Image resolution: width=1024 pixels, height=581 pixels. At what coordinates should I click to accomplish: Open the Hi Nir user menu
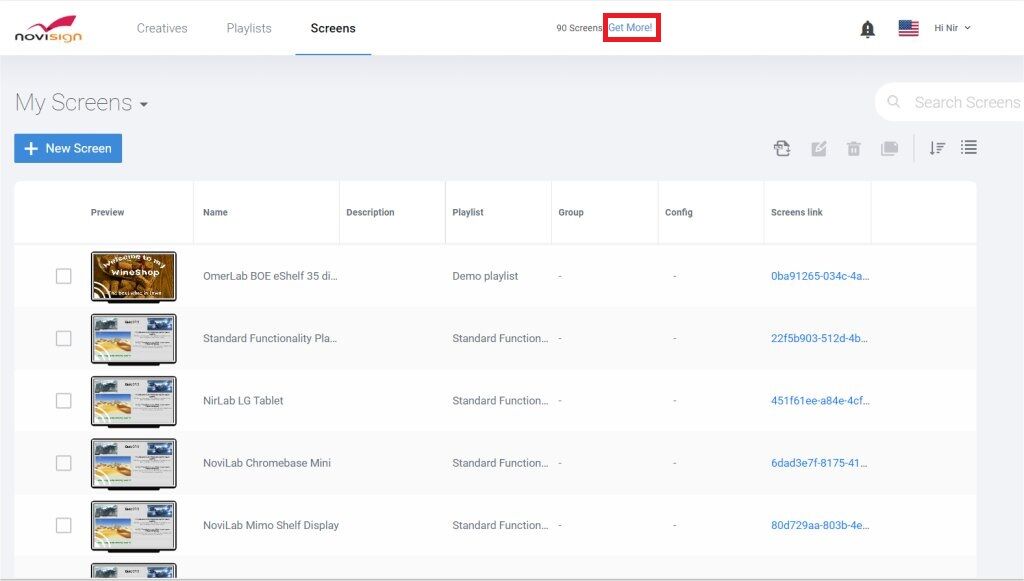[x=952, y=28]
